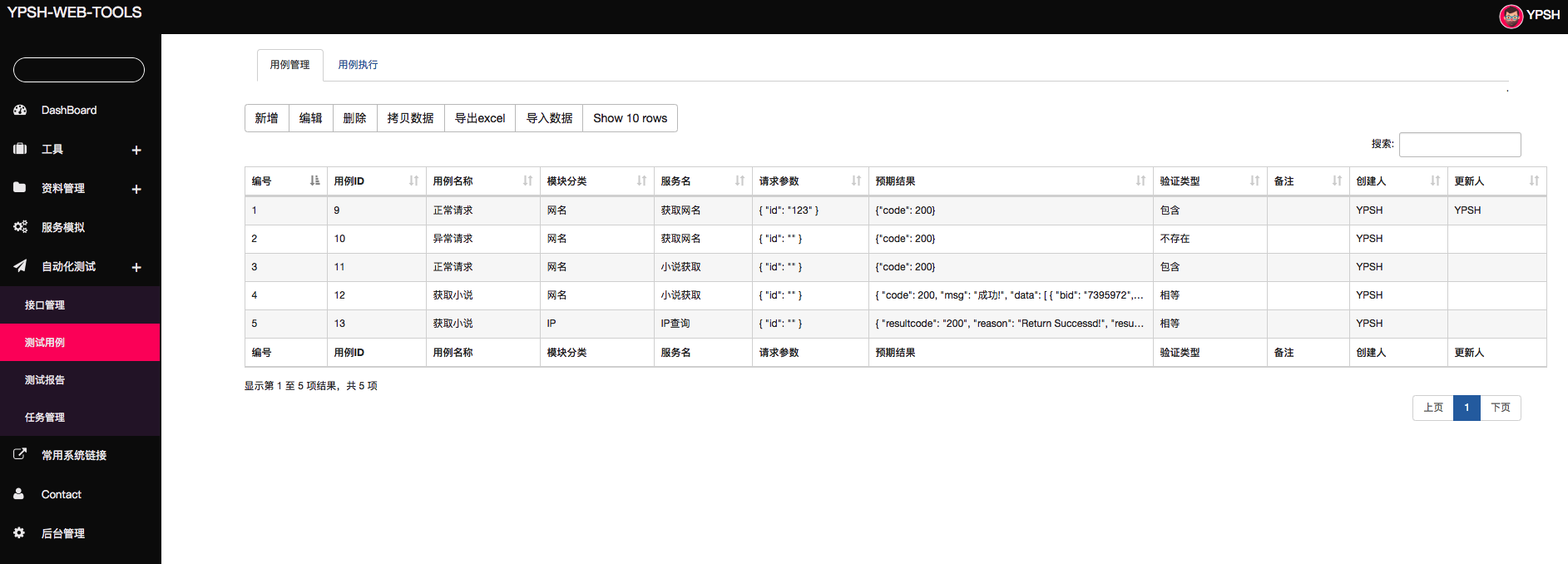Image resolution: width=1568 pixels, height=564 pixels.
Task: Open 任务管理 sidebar item
Action: (x=80, y=418)
